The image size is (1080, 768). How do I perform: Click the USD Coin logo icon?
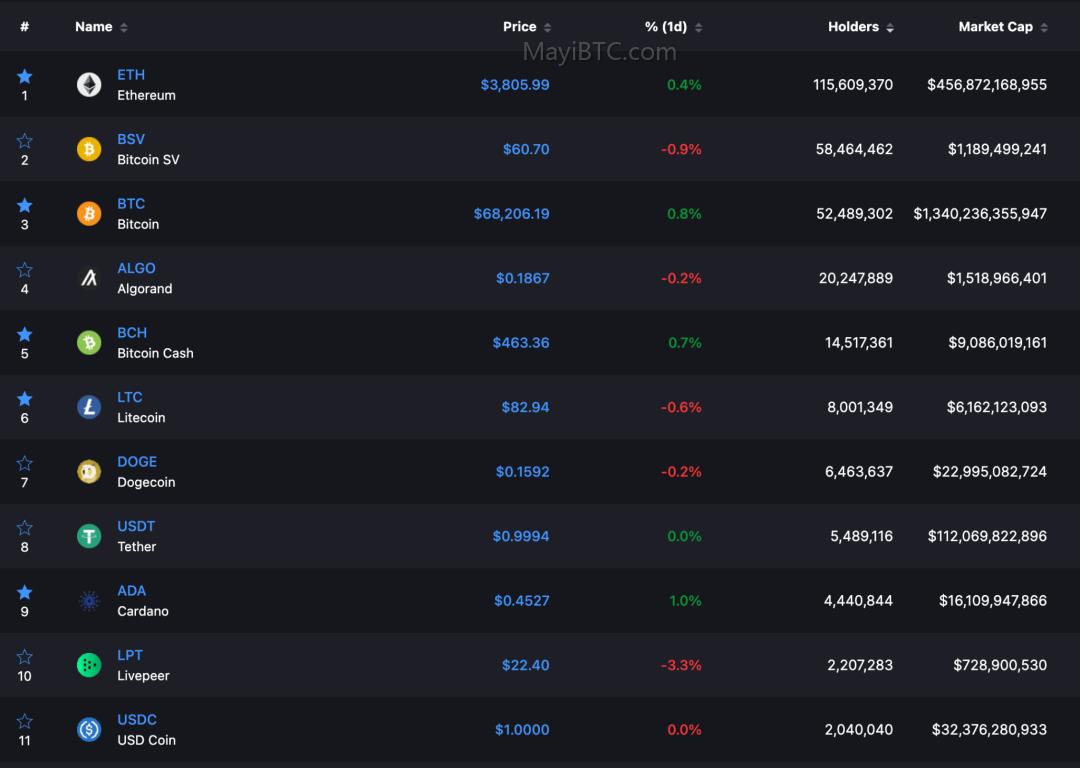point(89,729)
